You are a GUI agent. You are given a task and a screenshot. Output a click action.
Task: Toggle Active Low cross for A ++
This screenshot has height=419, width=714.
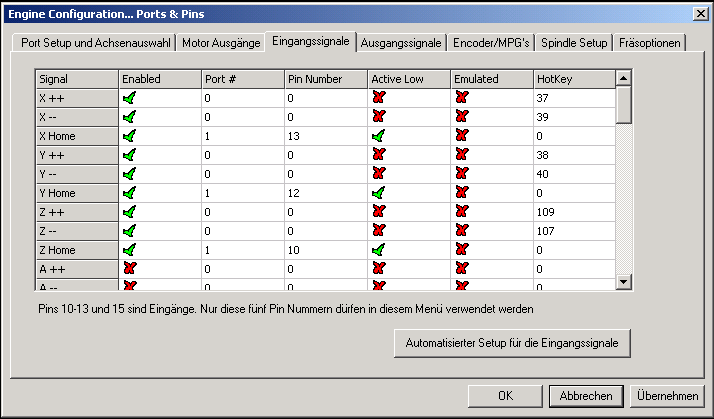pos(379,268)
